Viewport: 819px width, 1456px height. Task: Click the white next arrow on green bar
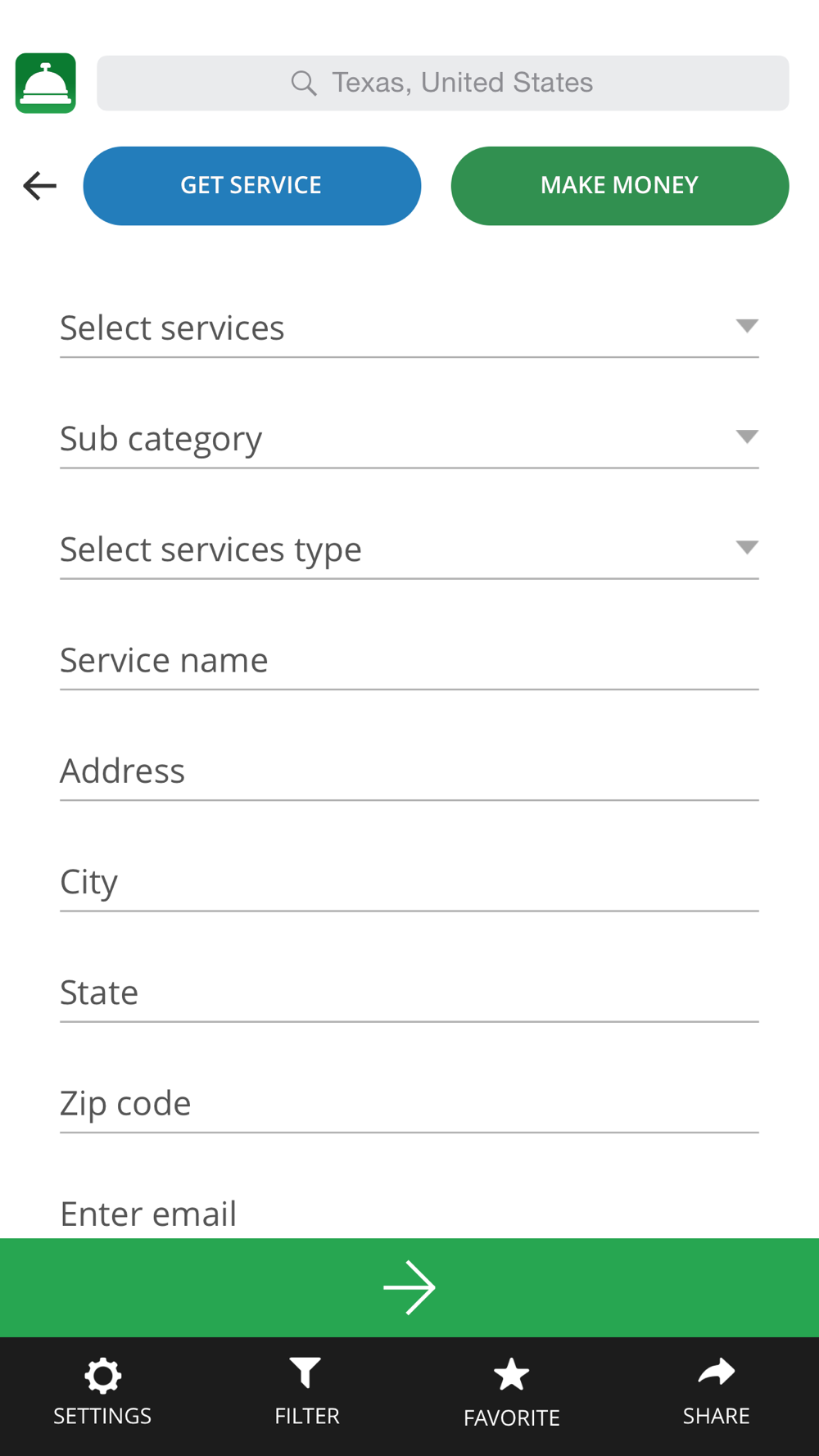tap(409, 1288)
